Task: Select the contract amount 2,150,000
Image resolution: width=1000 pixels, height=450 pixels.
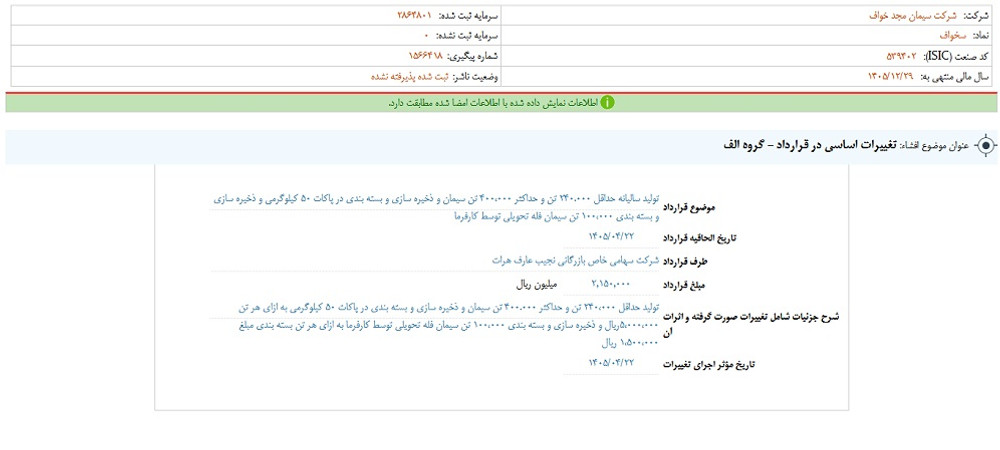Action: click(610, 284)
